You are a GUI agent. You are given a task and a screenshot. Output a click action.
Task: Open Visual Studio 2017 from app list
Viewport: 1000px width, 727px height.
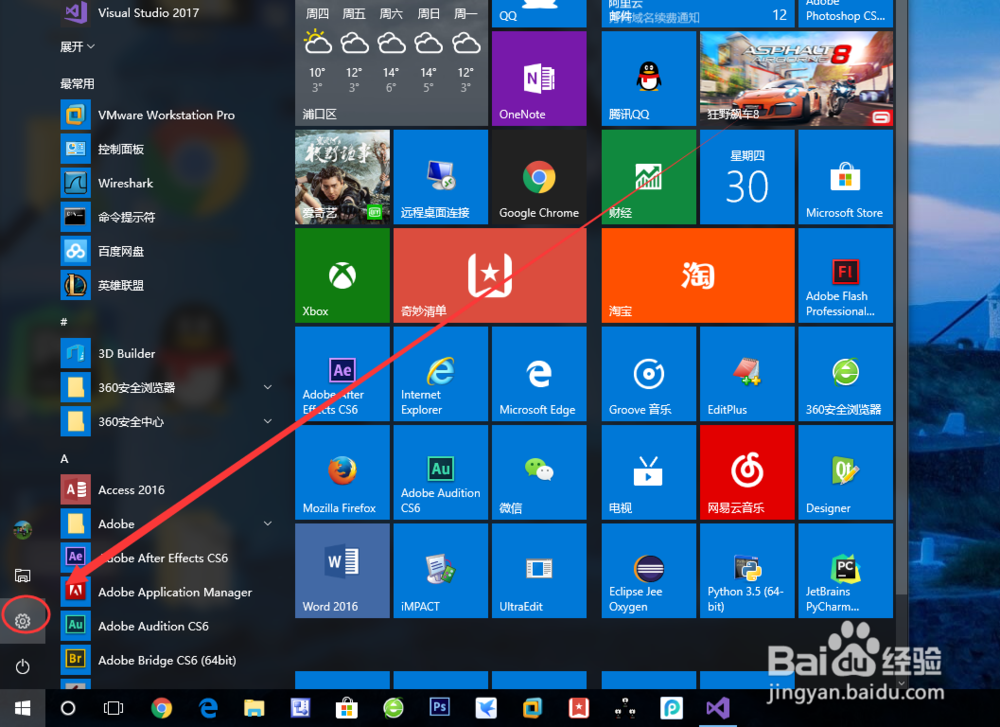[x=168, y=13]
